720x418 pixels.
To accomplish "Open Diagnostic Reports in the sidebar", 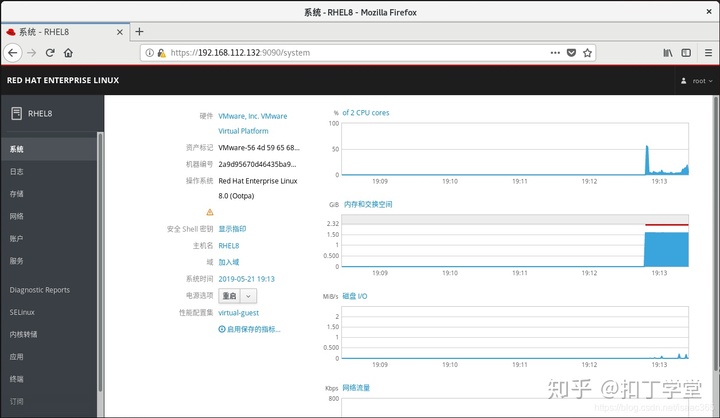I will [49, 290].
